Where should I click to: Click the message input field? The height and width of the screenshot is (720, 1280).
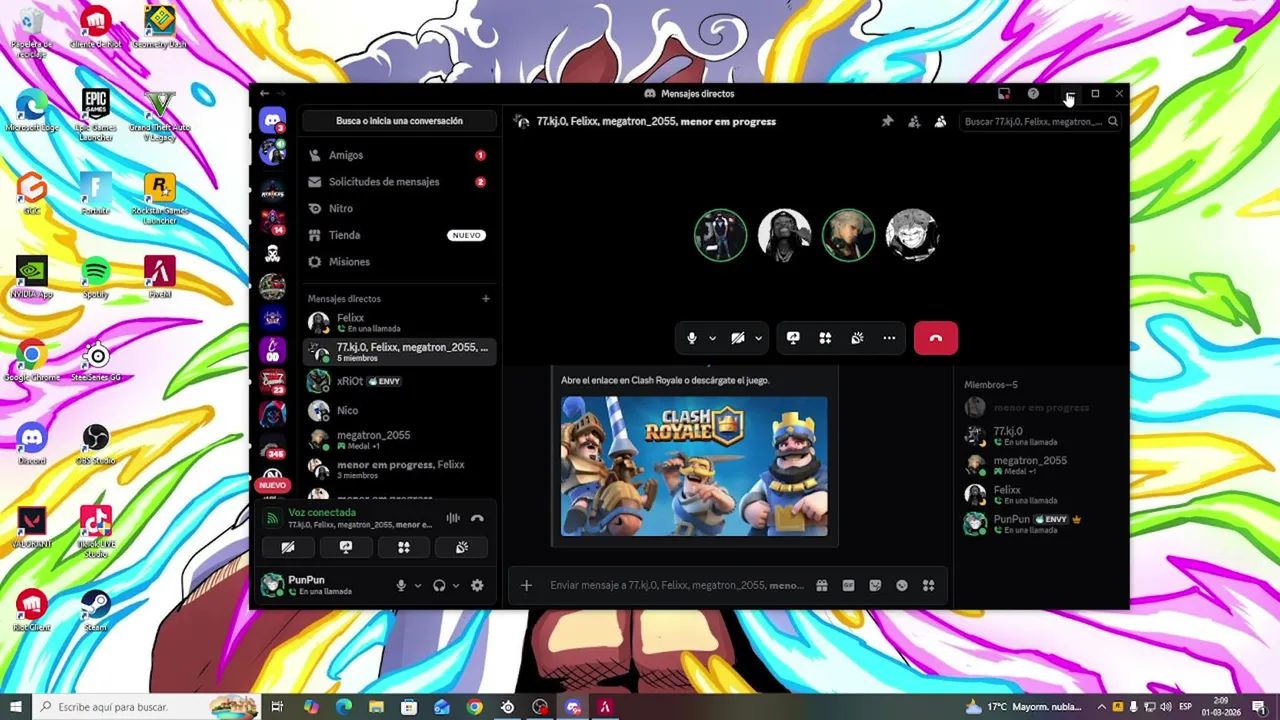pos(675,585)
